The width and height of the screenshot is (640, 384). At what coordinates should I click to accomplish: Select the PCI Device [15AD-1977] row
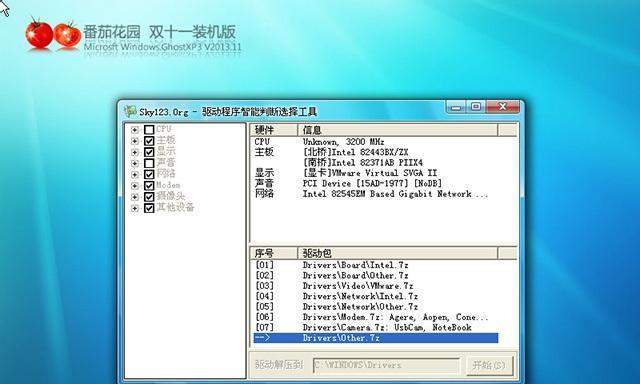coord(376,183)
